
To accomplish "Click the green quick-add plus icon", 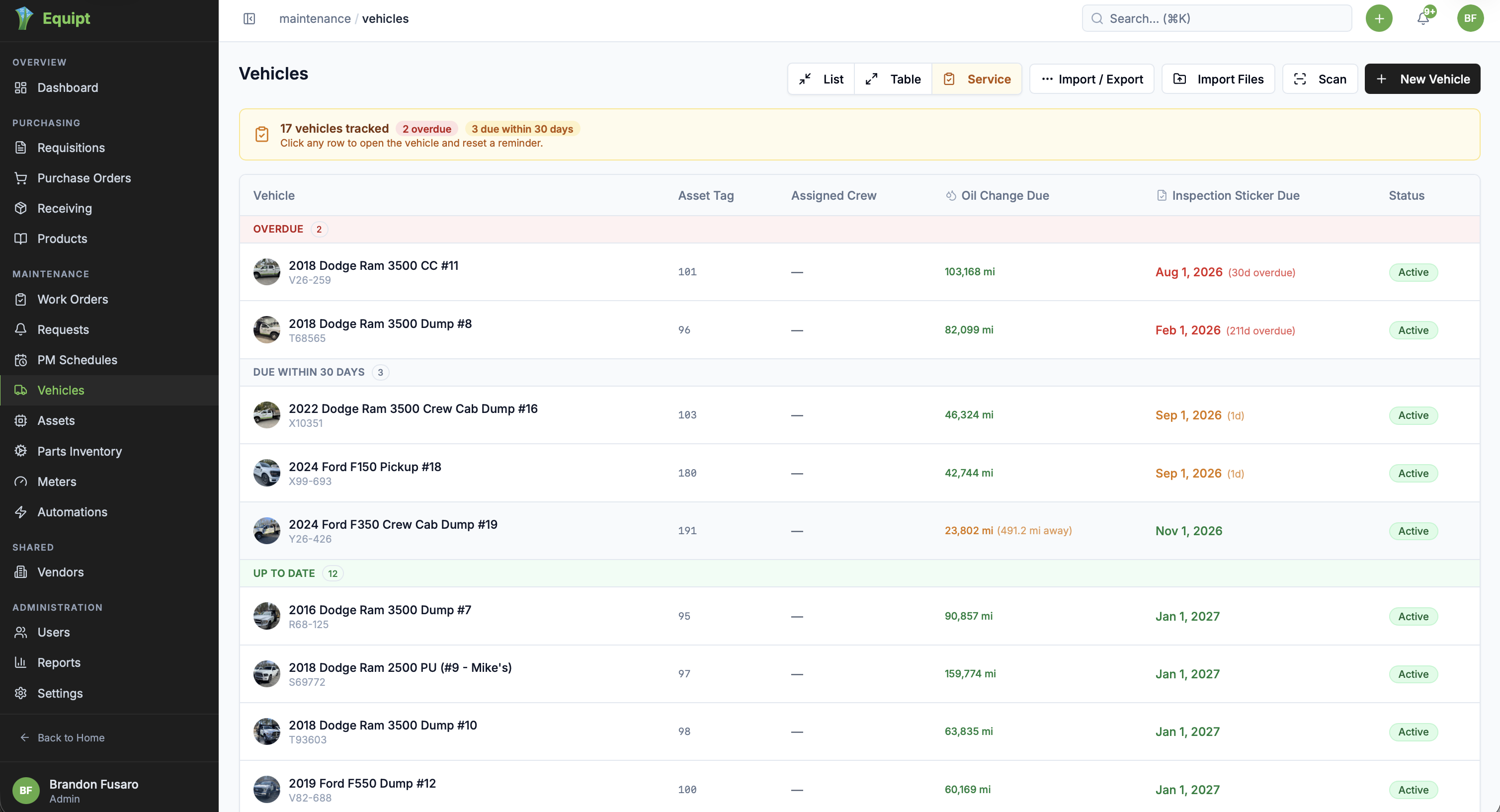I will pyautogui.click(x=1379, y=18).
